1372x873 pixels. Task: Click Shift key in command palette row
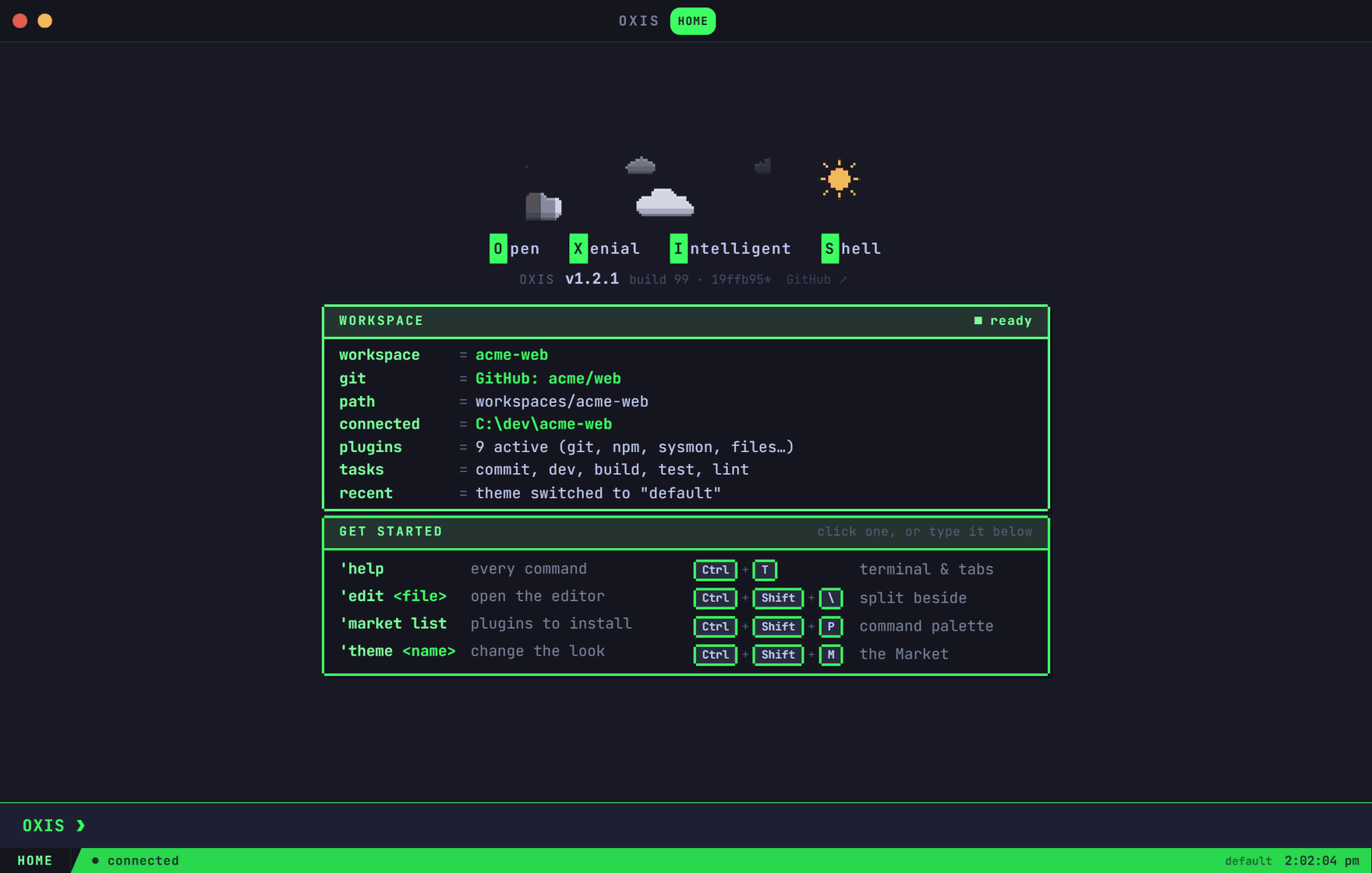[x=778, y=626]
